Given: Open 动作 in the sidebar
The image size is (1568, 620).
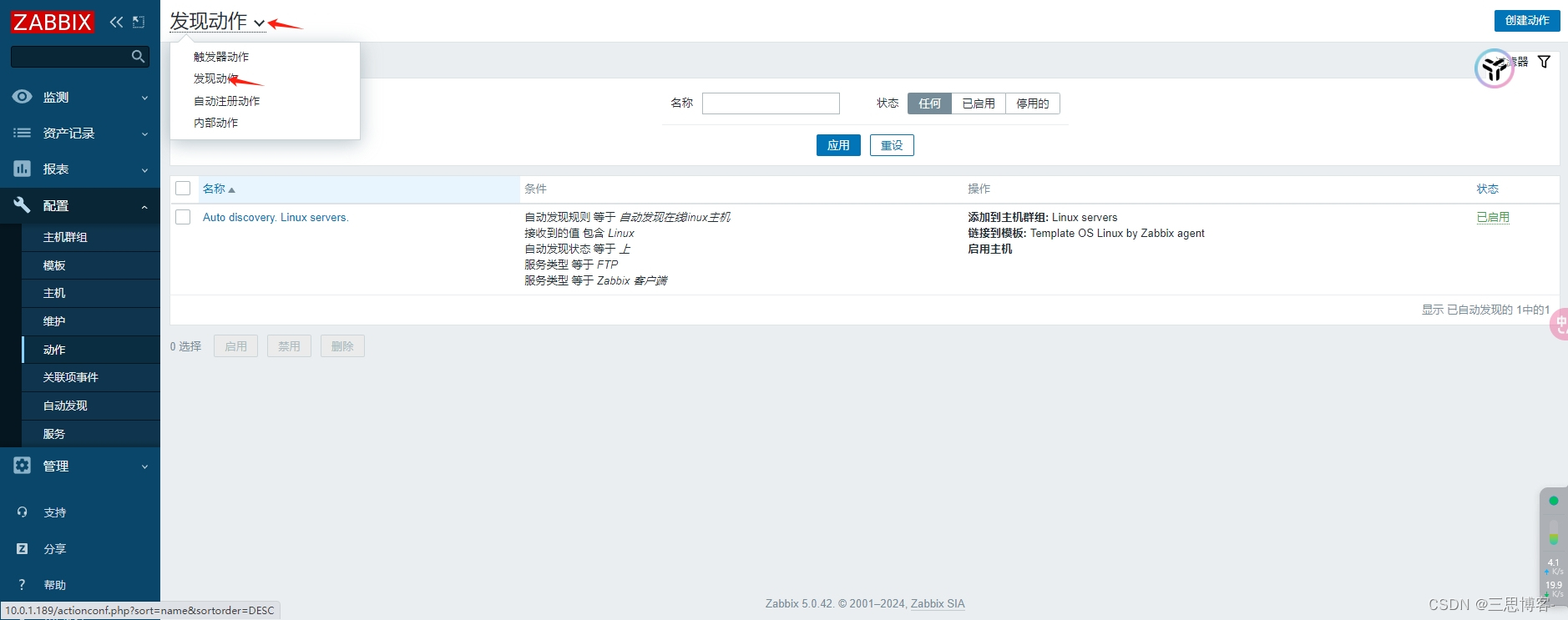Looking at the screenshot, I should [91, 350].
